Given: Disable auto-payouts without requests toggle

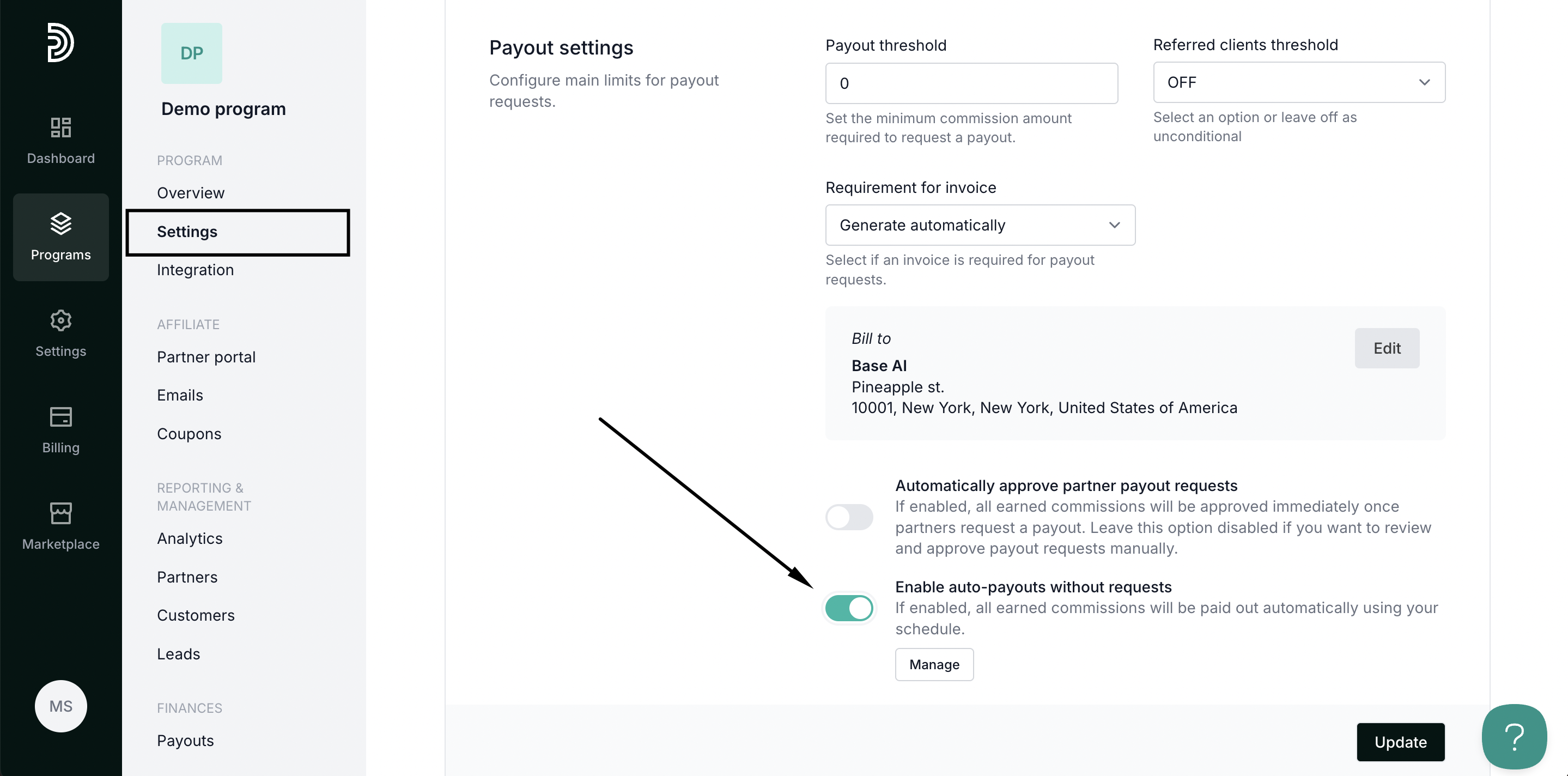Looking at the screenshot, I should [849, 608].
